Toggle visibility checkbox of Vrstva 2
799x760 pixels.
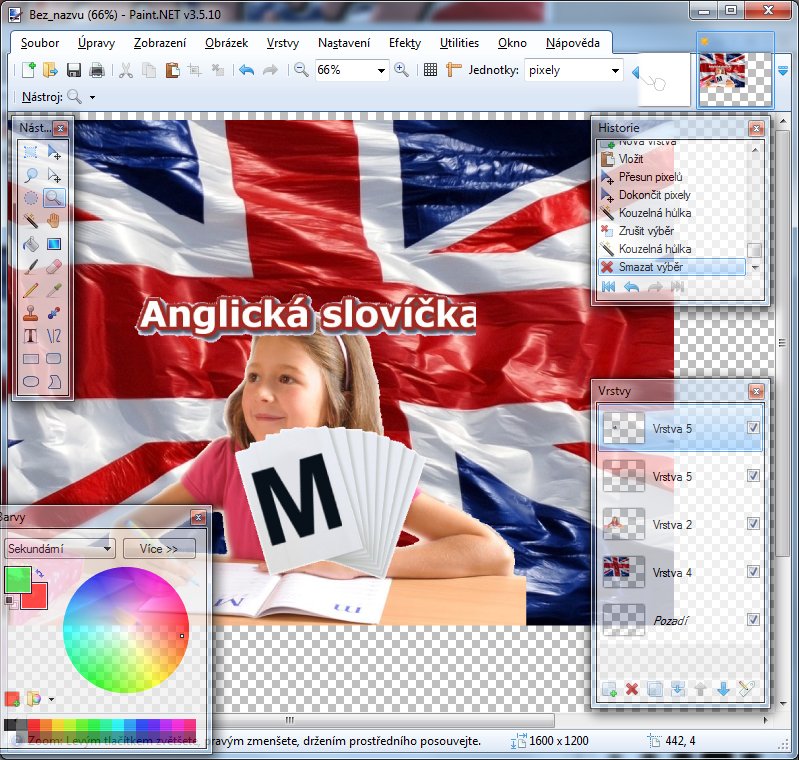pos(753,523)
